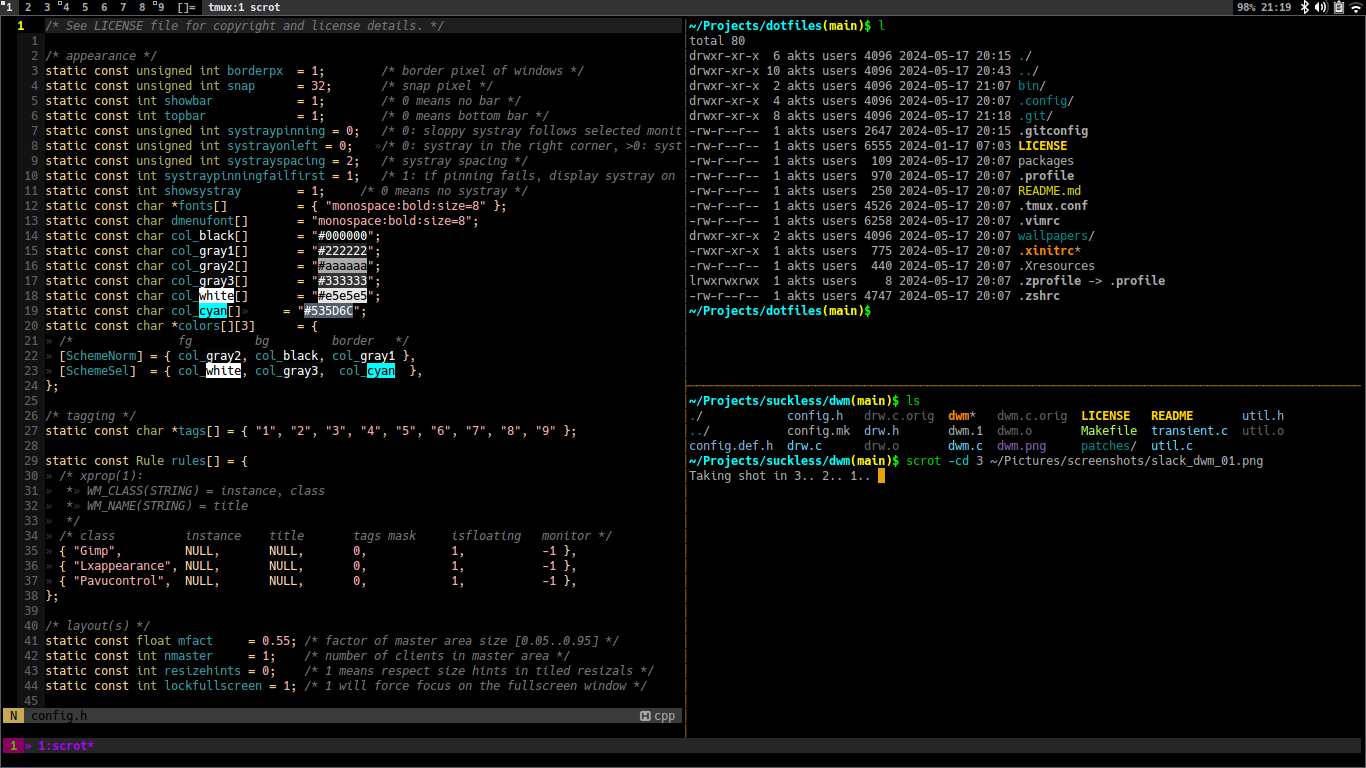
Task: Switch to dwm tag 8
Action: [x=141, y=7]
